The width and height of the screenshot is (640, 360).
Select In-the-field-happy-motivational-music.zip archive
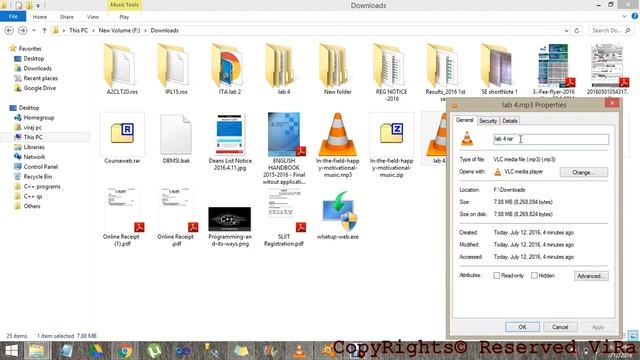(391, 145)
